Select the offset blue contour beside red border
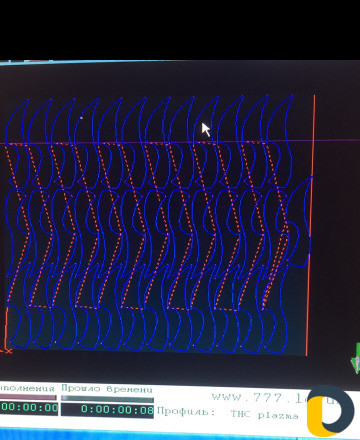This screenshot has width=360, height=440. click(297, 222)
